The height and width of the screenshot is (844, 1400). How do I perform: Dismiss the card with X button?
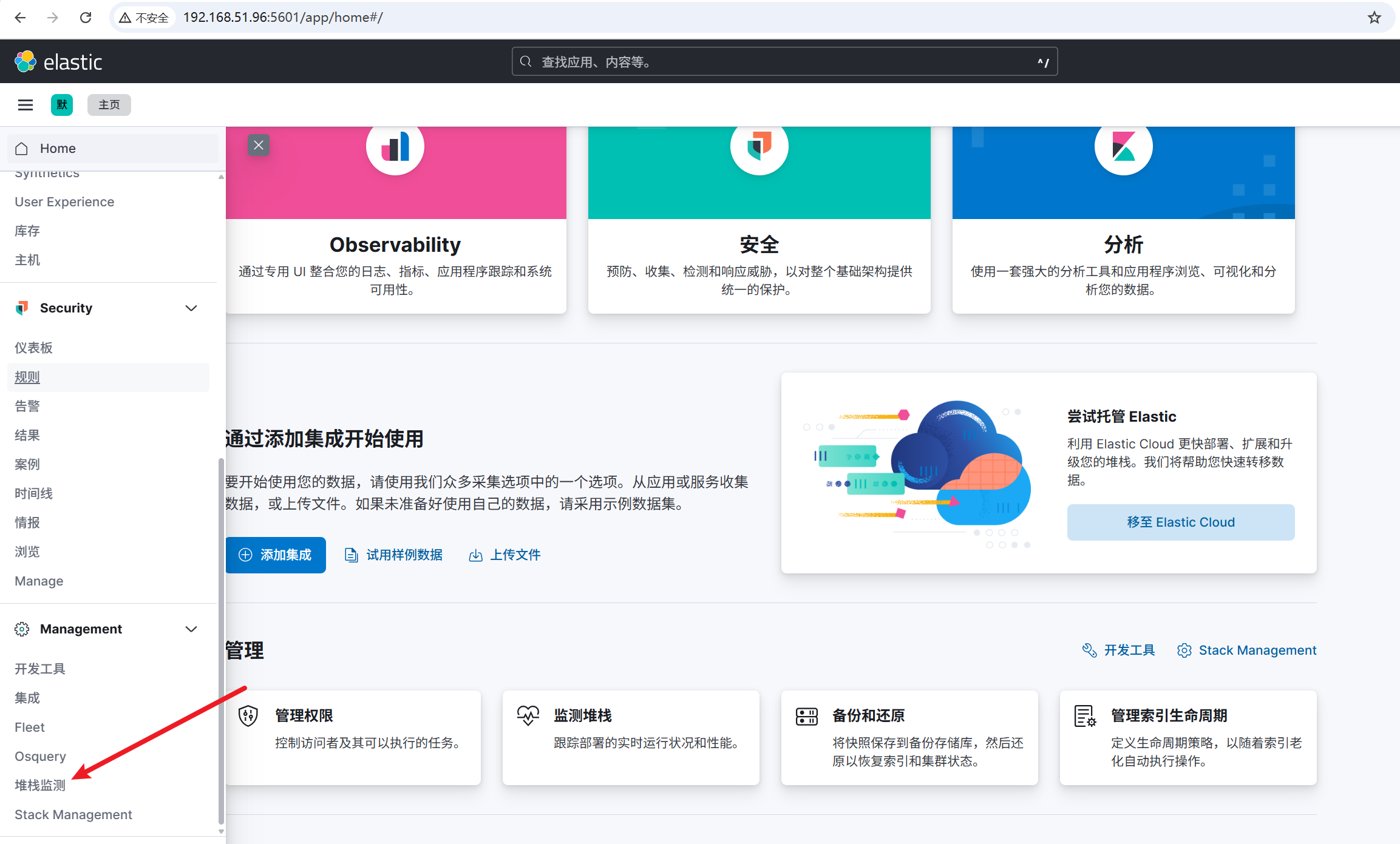[259, 146]
